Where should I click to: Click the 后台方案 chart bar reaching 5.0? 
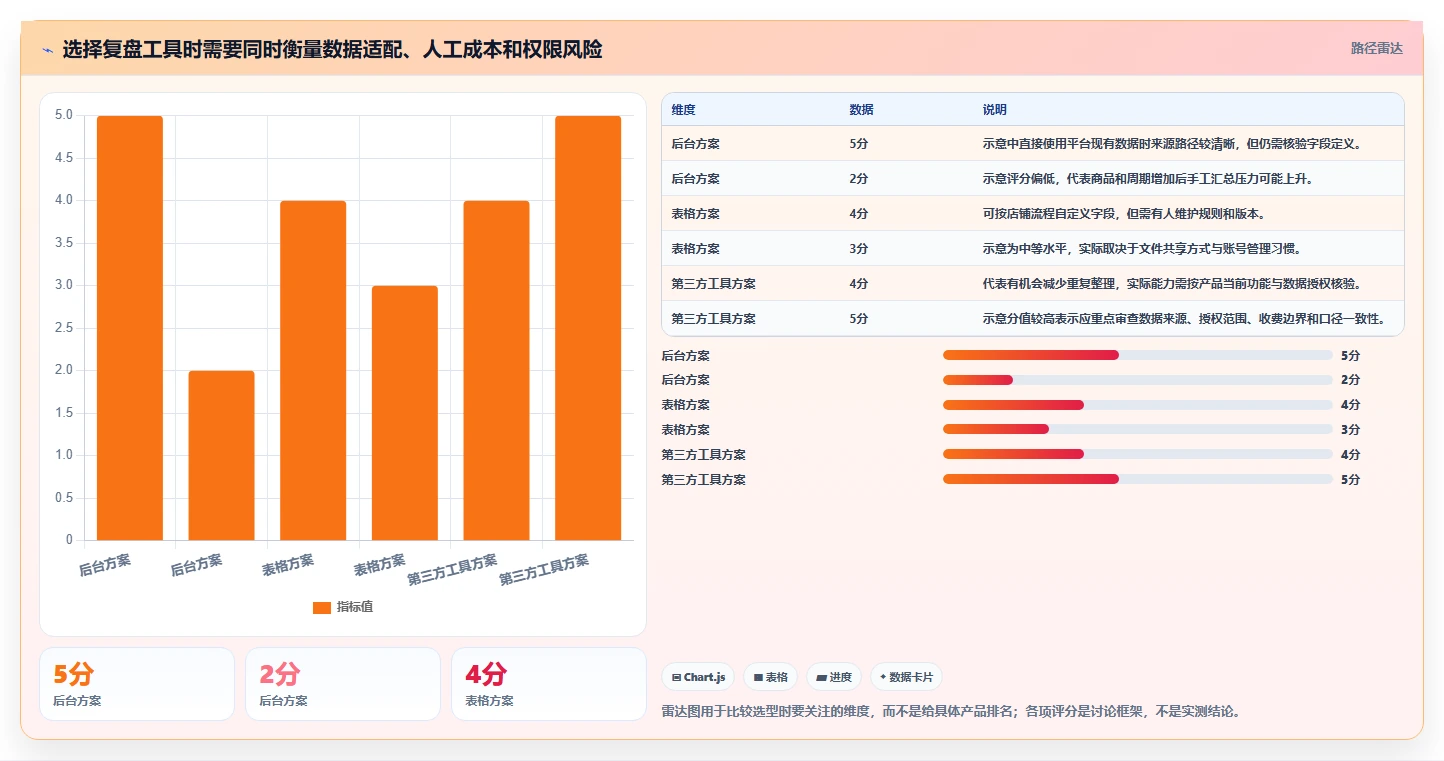pyautogui.click(x=130, y=328)
